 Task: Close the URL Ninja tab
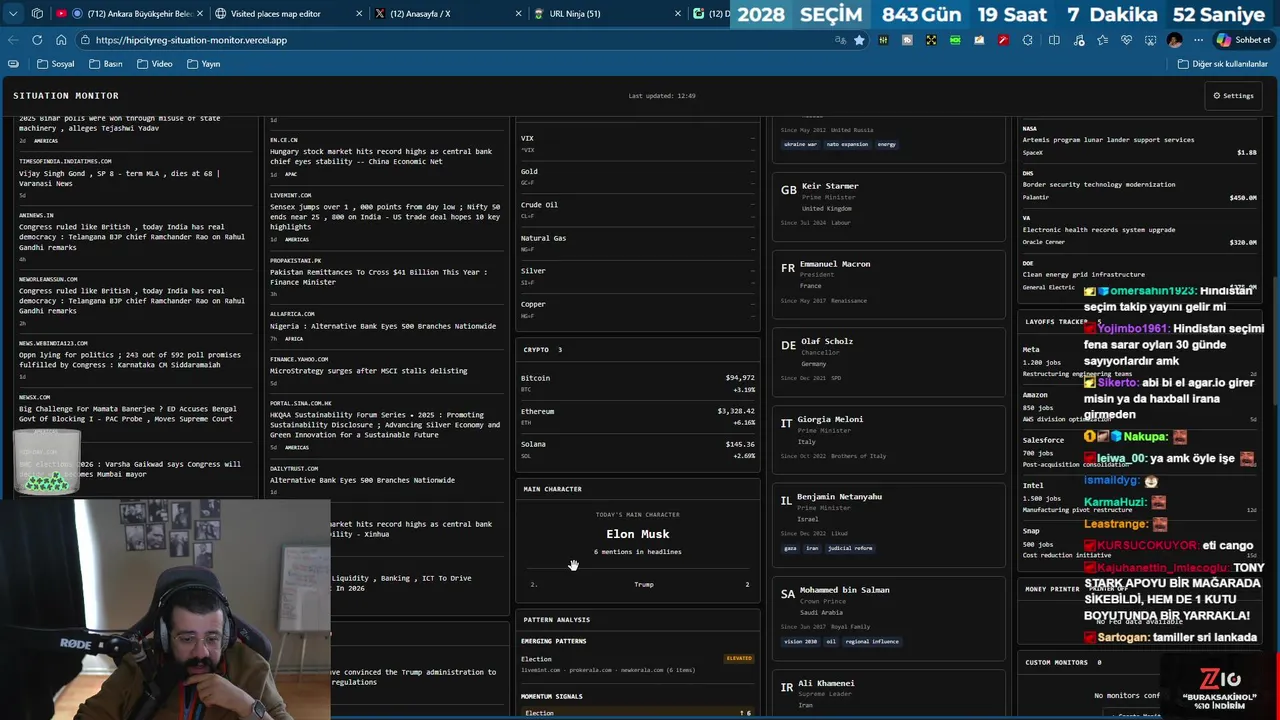click(x=678, y=14)
